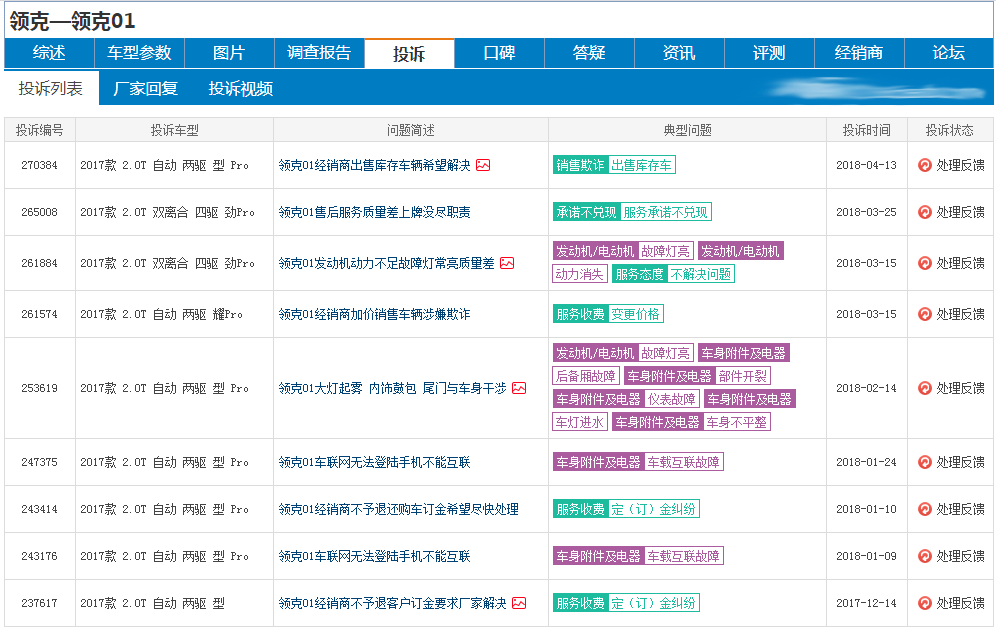Switch to the 车型参数 tab

139,53
